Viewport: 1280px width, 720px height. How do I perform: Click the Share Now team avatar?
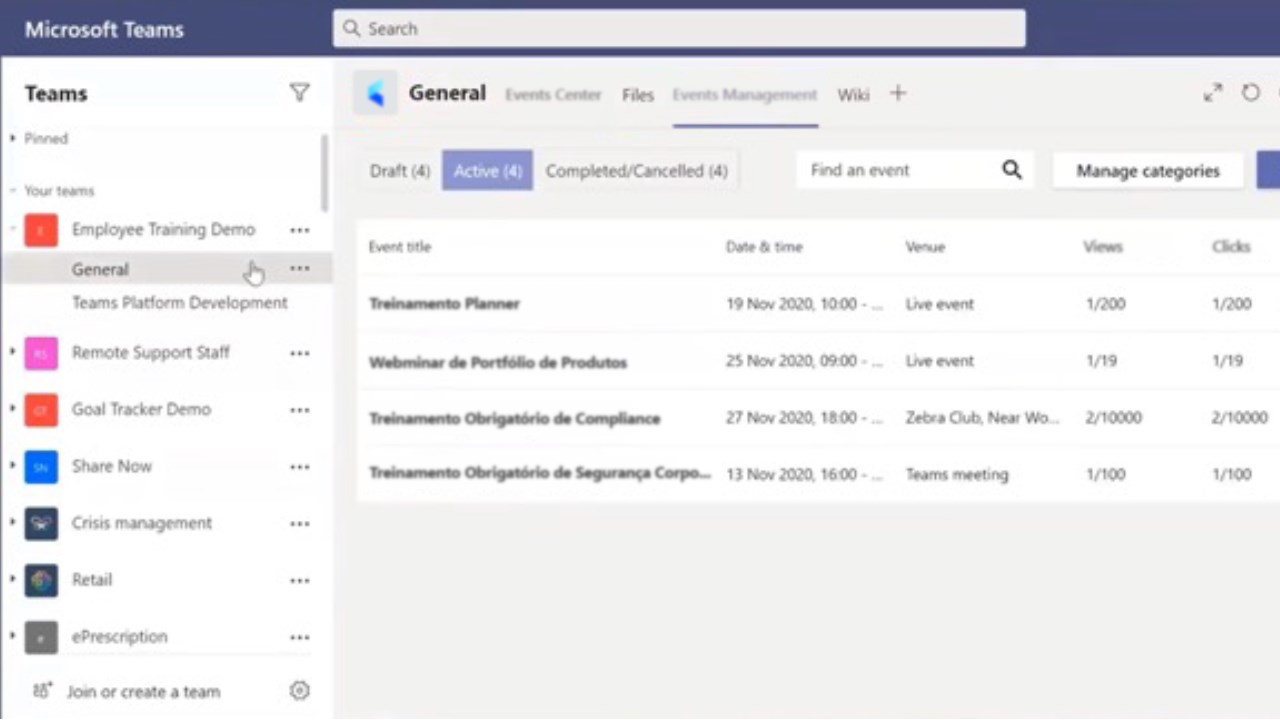tap(41, 467)
